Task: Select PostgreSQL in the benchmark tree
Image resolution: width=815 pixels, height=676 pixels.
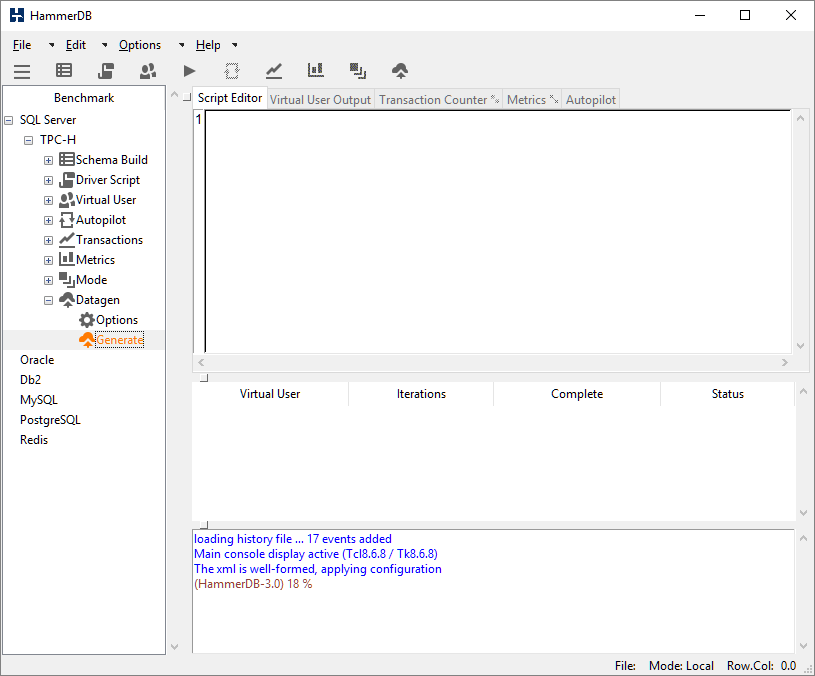Action: 50,420
